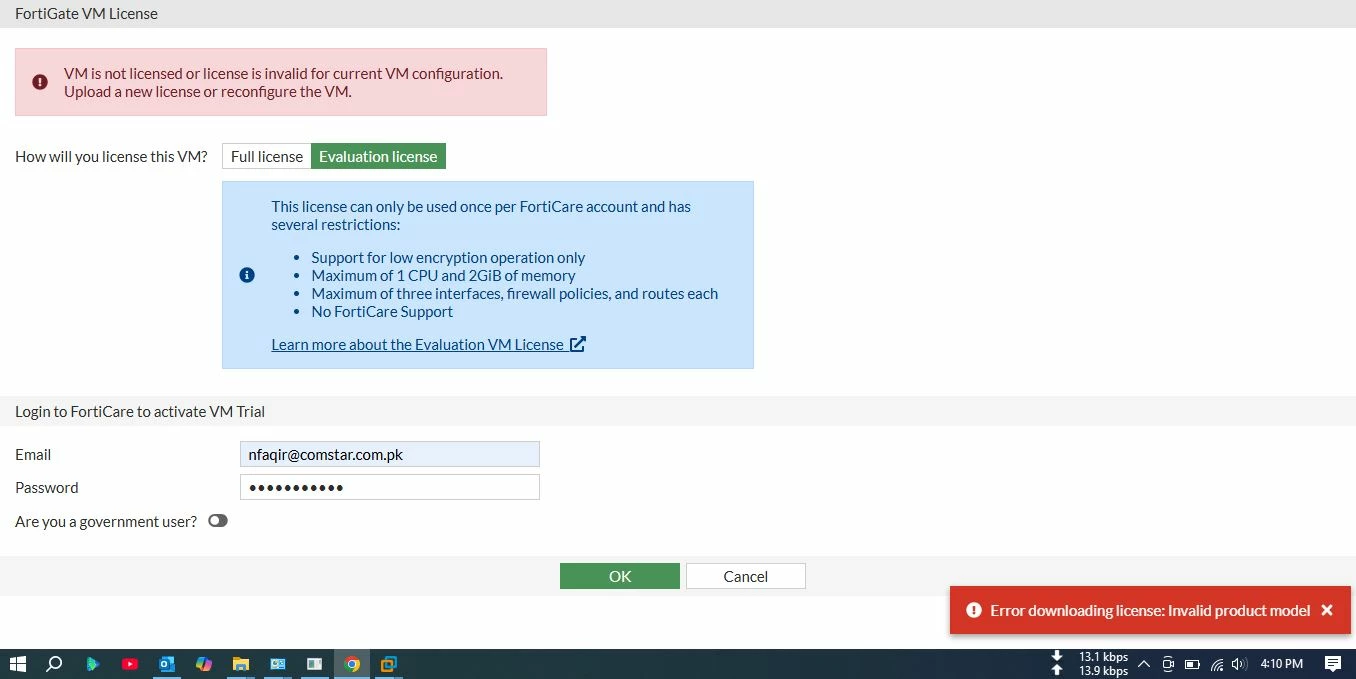Screen dimensions: 1356x679
Task: Click the error icon in the red toast
Action: pos(973,610)
